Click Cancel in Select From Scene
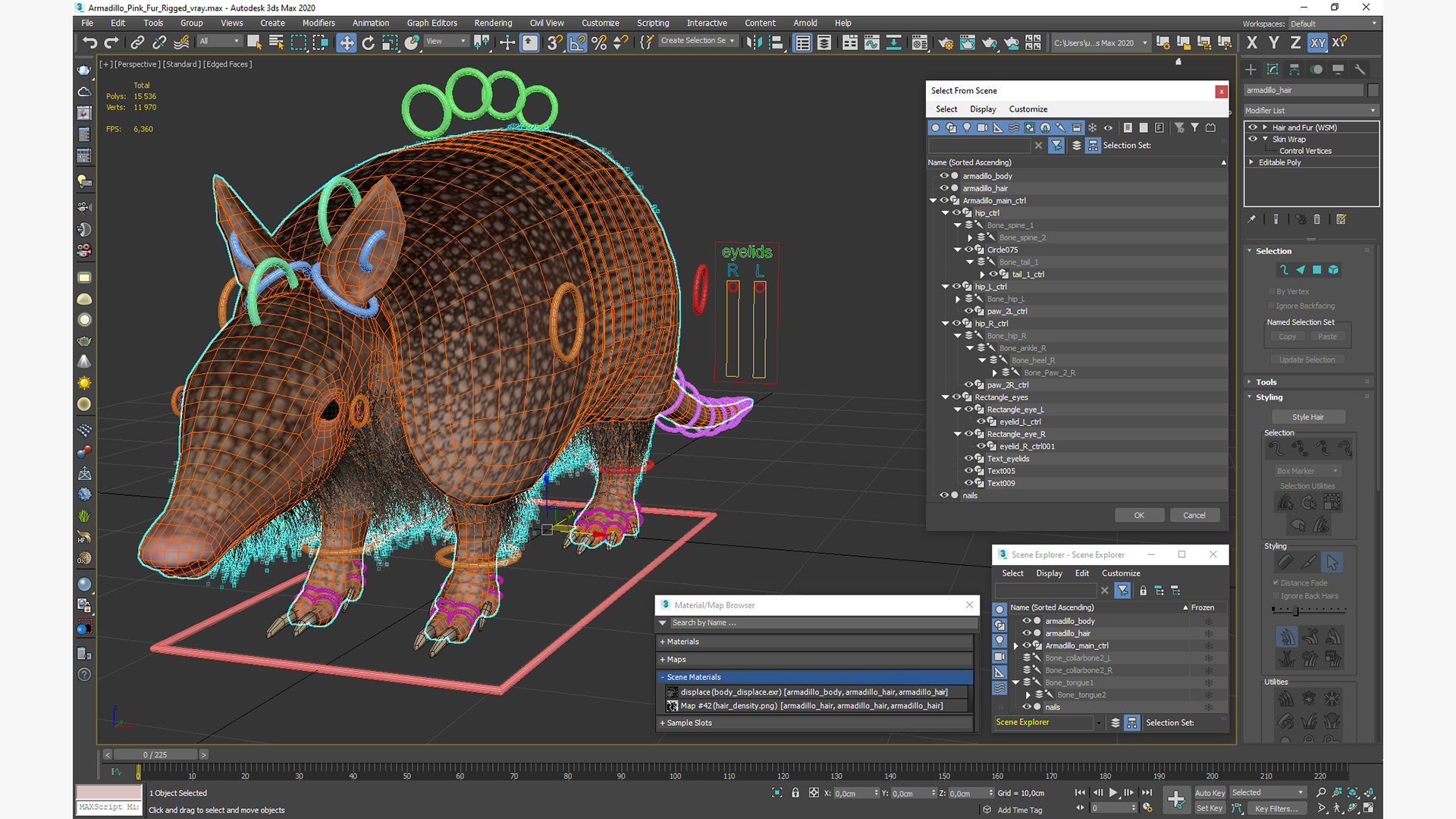Viewport: 1456px width, 819px height. pos(1194,515)
